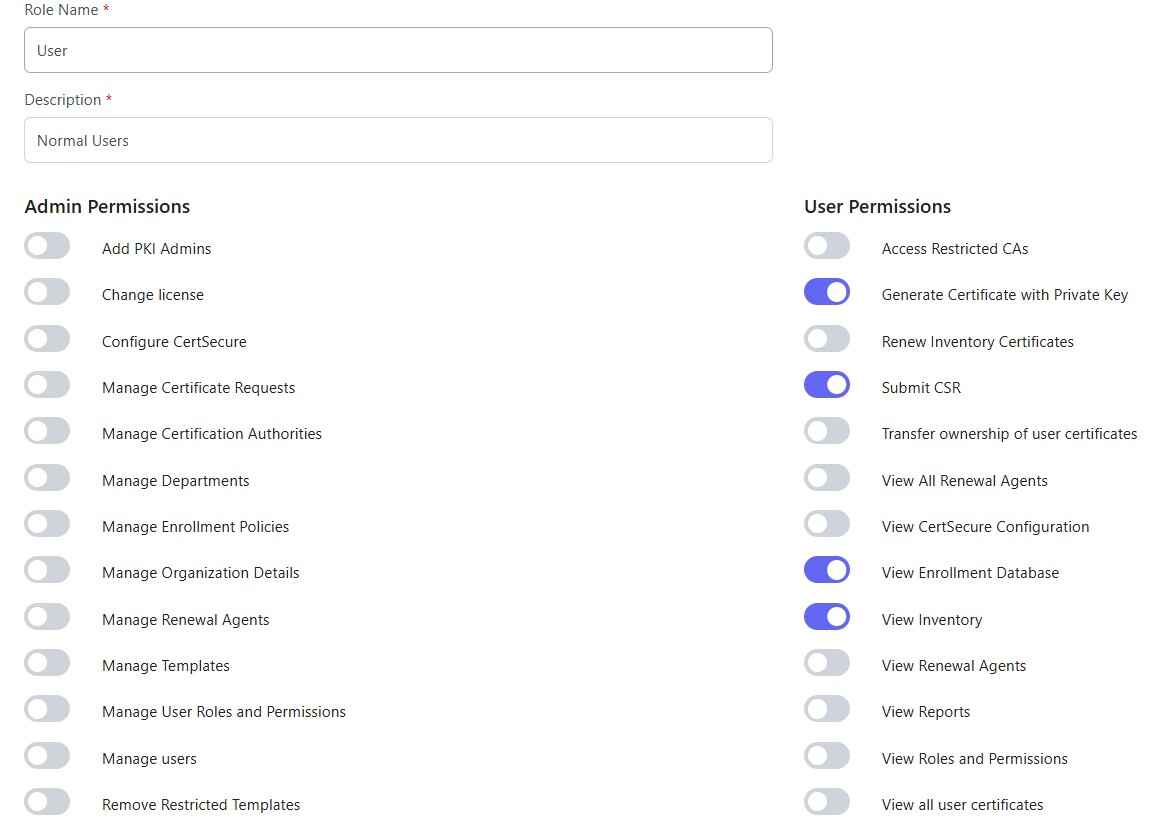Enable Access Restricted CAs toggle
The image size is (1155, 830).
pyautogui.click(x=827, y=246)
